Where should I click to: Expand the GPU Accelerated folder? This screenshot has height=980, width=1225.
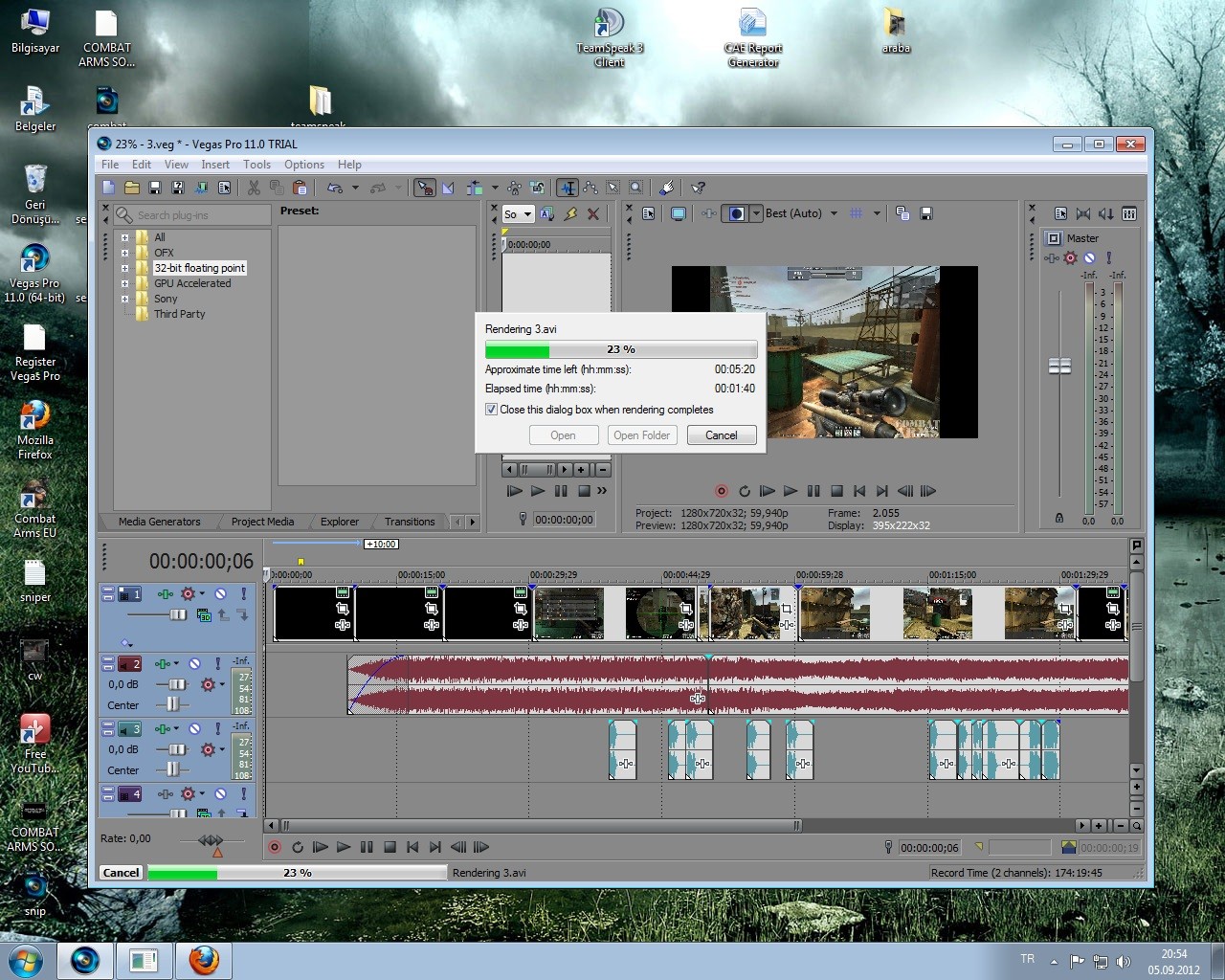click(124, 283)
